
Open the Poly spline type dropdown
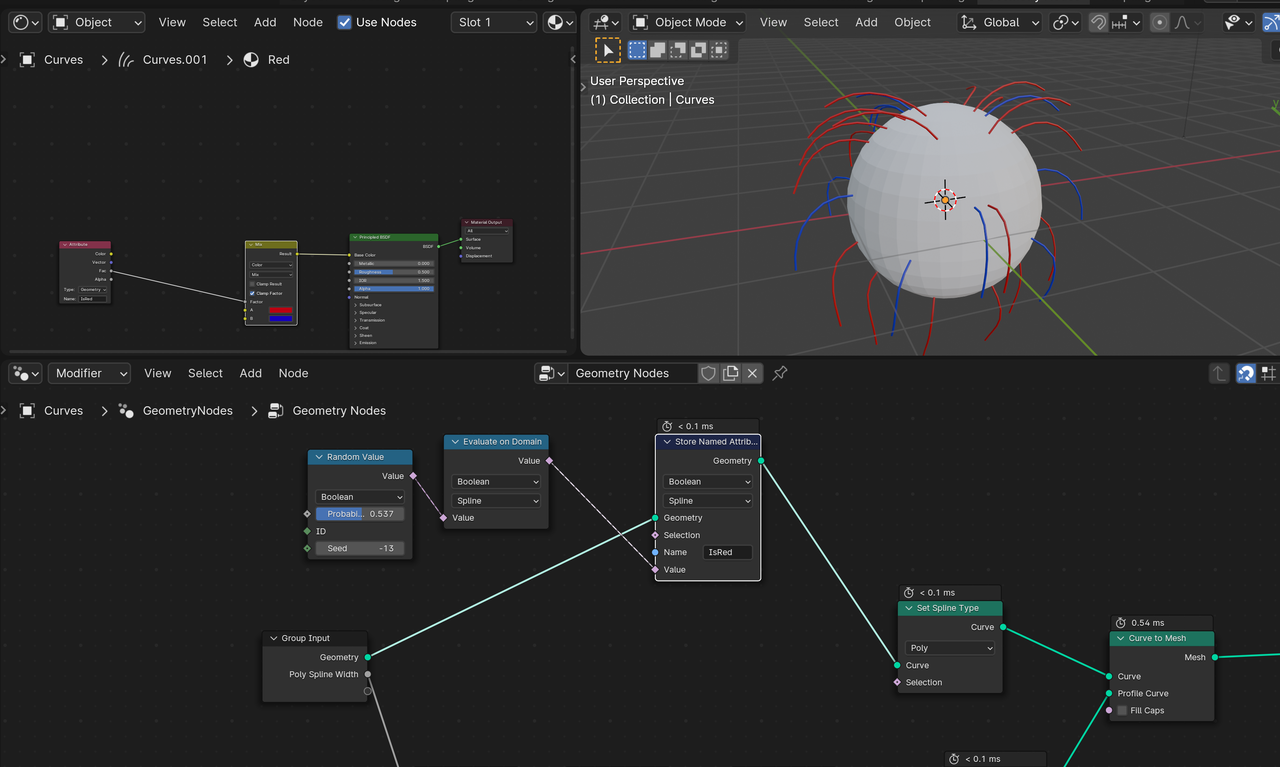[950, 648]
